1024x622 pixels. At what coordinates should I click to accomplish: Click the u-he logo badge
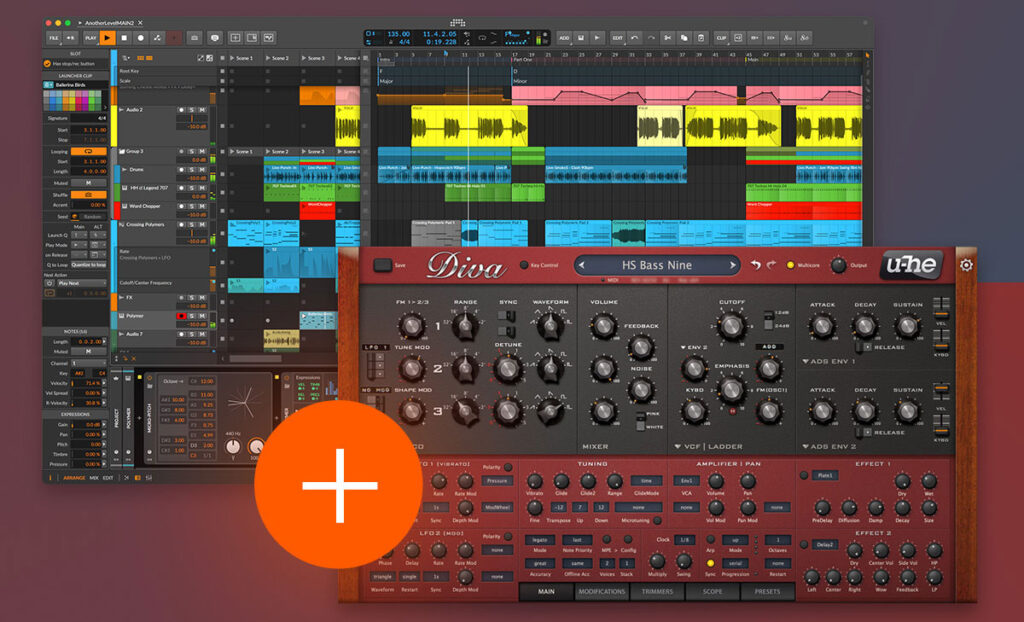[912, 265]
